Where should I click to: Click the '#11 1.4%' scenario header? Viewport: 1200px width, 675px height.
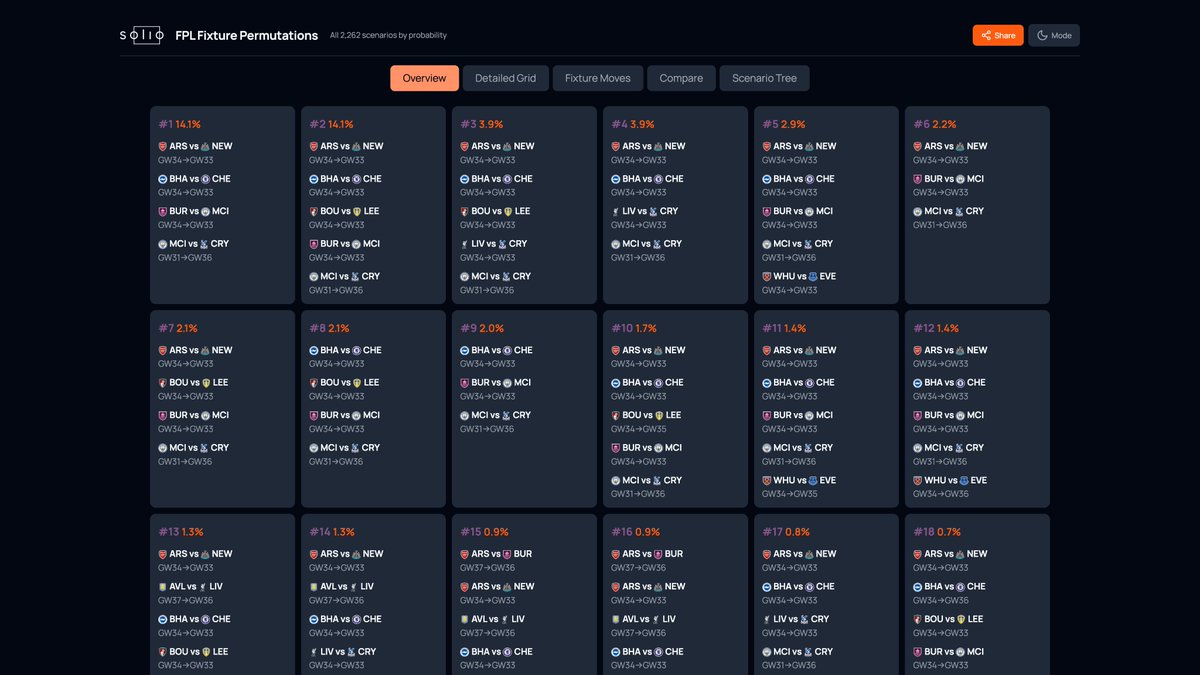click(784, 328)
